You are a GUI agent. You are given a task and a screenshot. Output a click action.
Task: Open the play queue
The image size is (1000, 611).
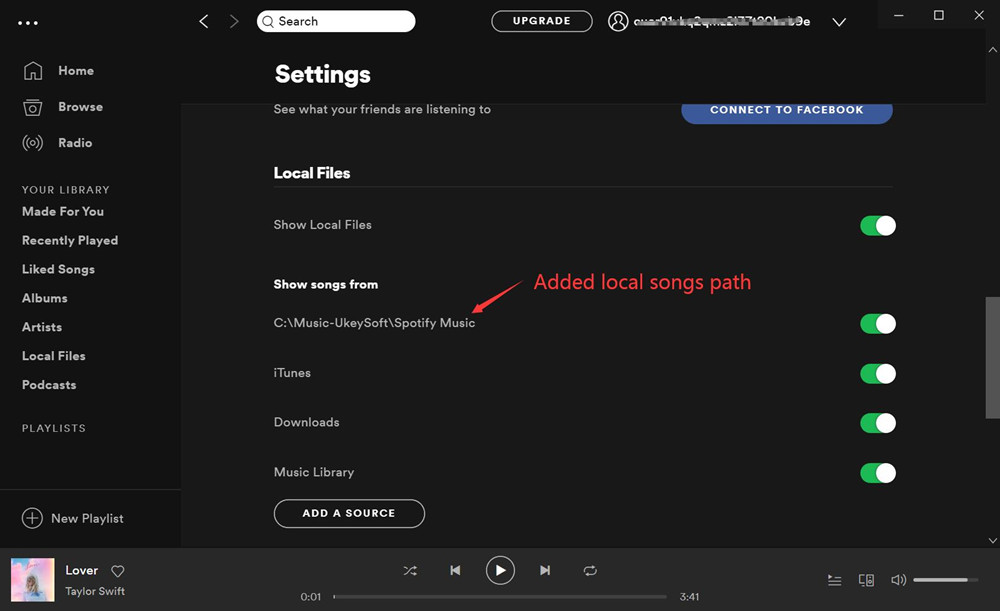pyautogui.click(x=835, y=580)
